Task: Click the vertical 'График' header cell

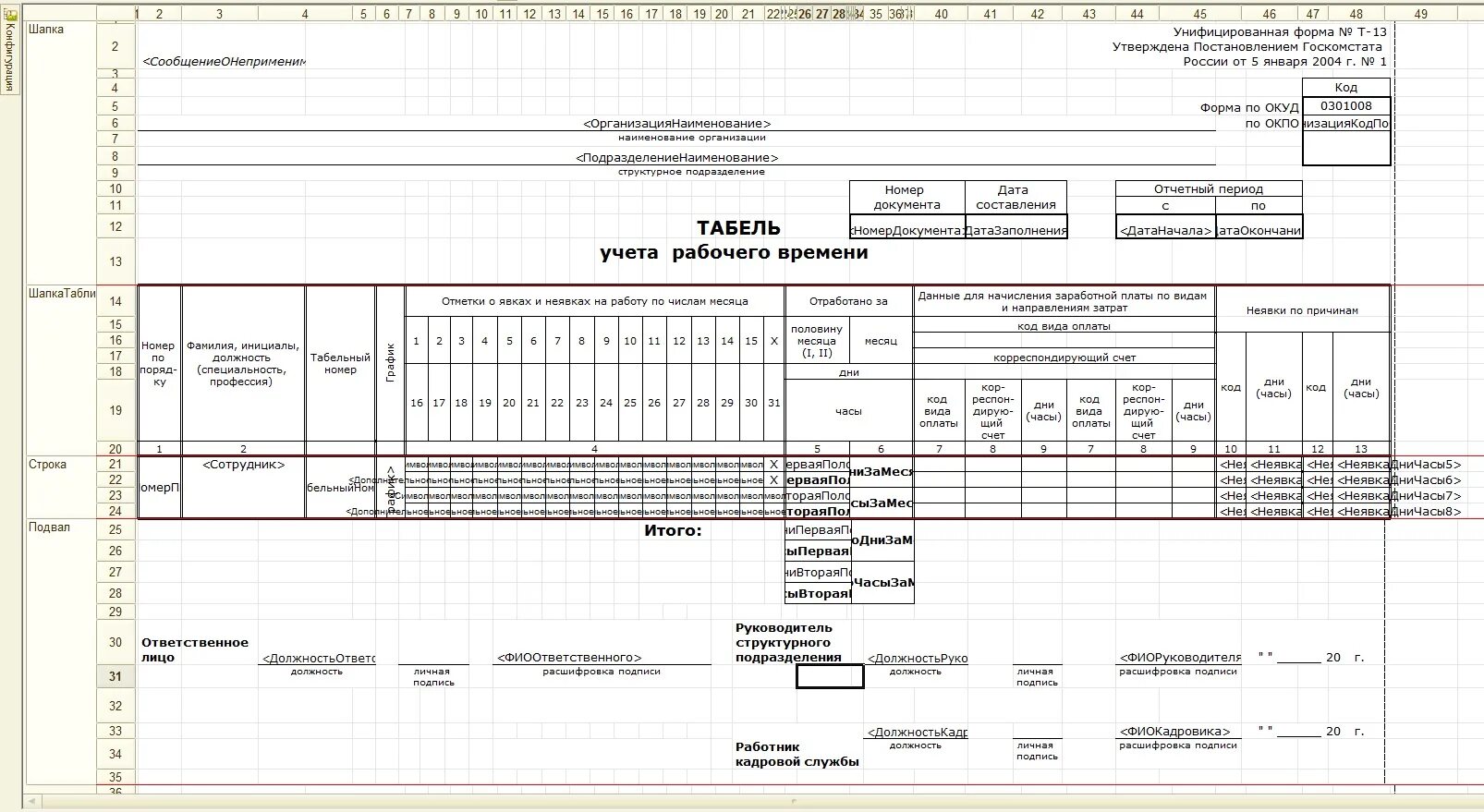Action: click(x=390, y=364)
